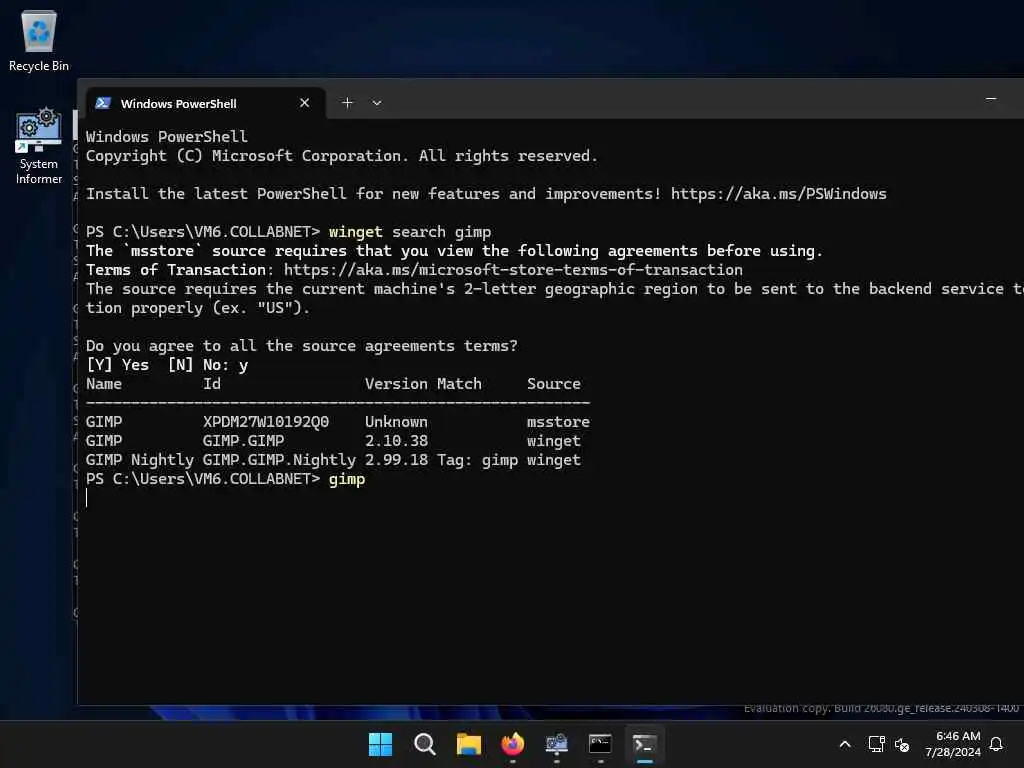The width and height of the screenshot is (1024, 768).
Task: Click the Version column header
Action: tap(396, 384)
